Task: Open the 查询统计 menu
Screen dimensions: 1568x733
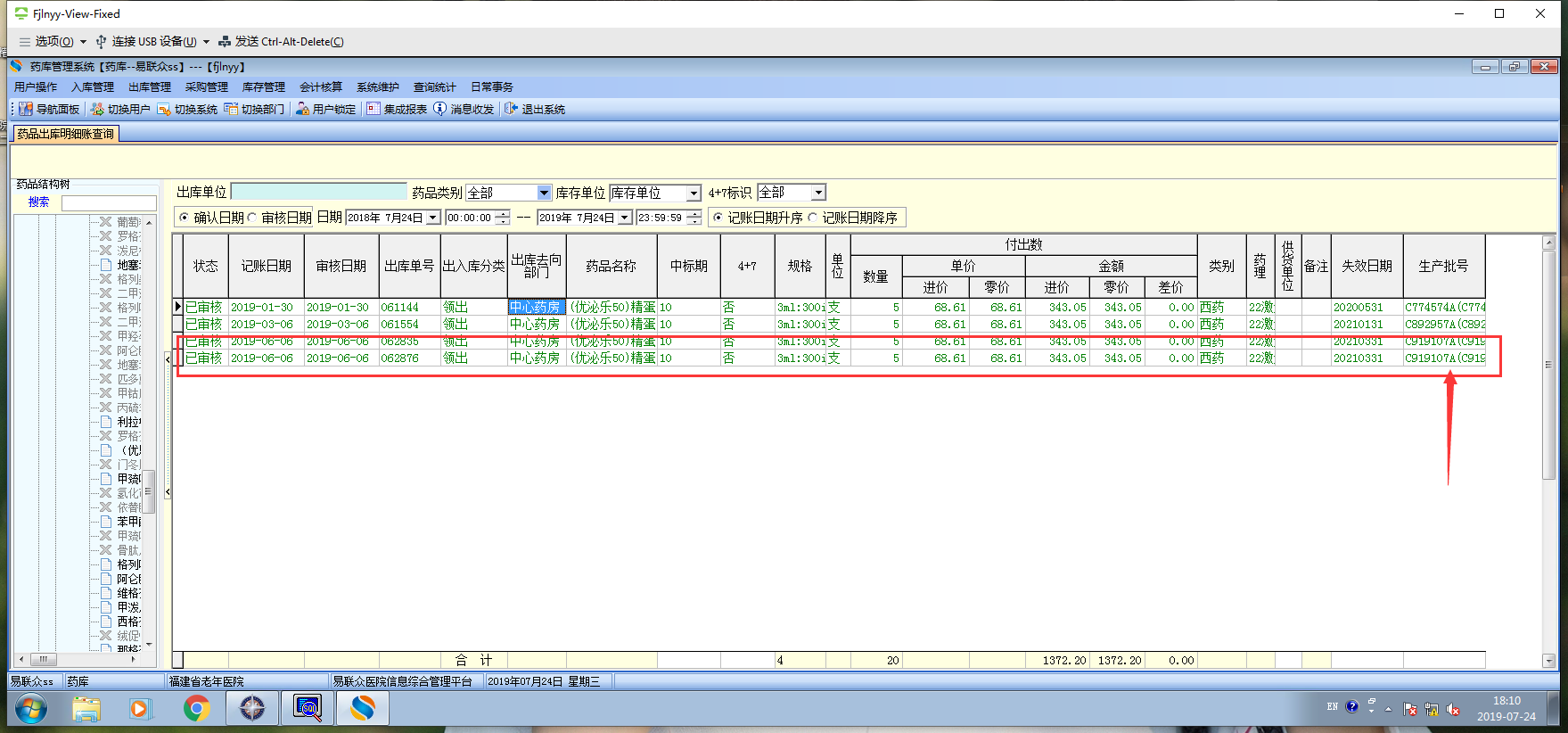Action: 435,87
